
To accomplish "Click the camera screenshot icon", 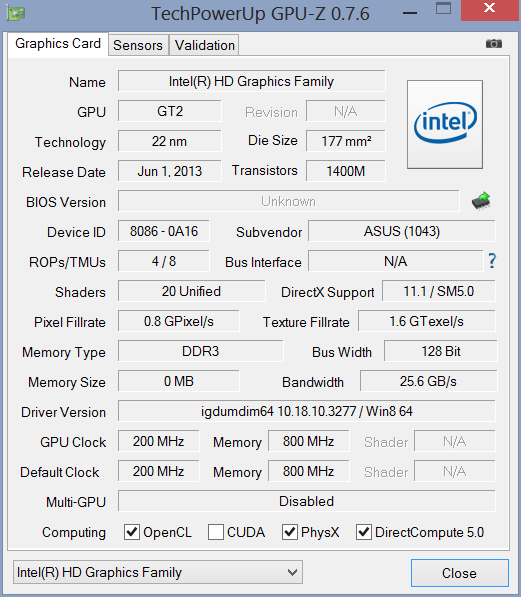I will 494,44.
